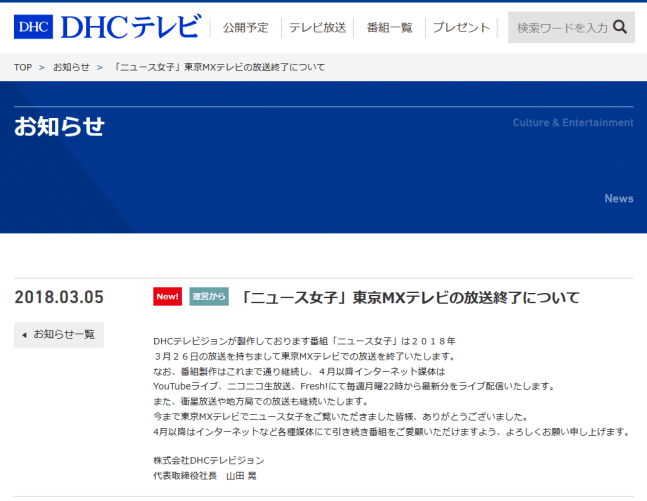Click the signature 株式会社DHCテレビジョン
This screenshot has height=501, width=647.
coord(209,460)
